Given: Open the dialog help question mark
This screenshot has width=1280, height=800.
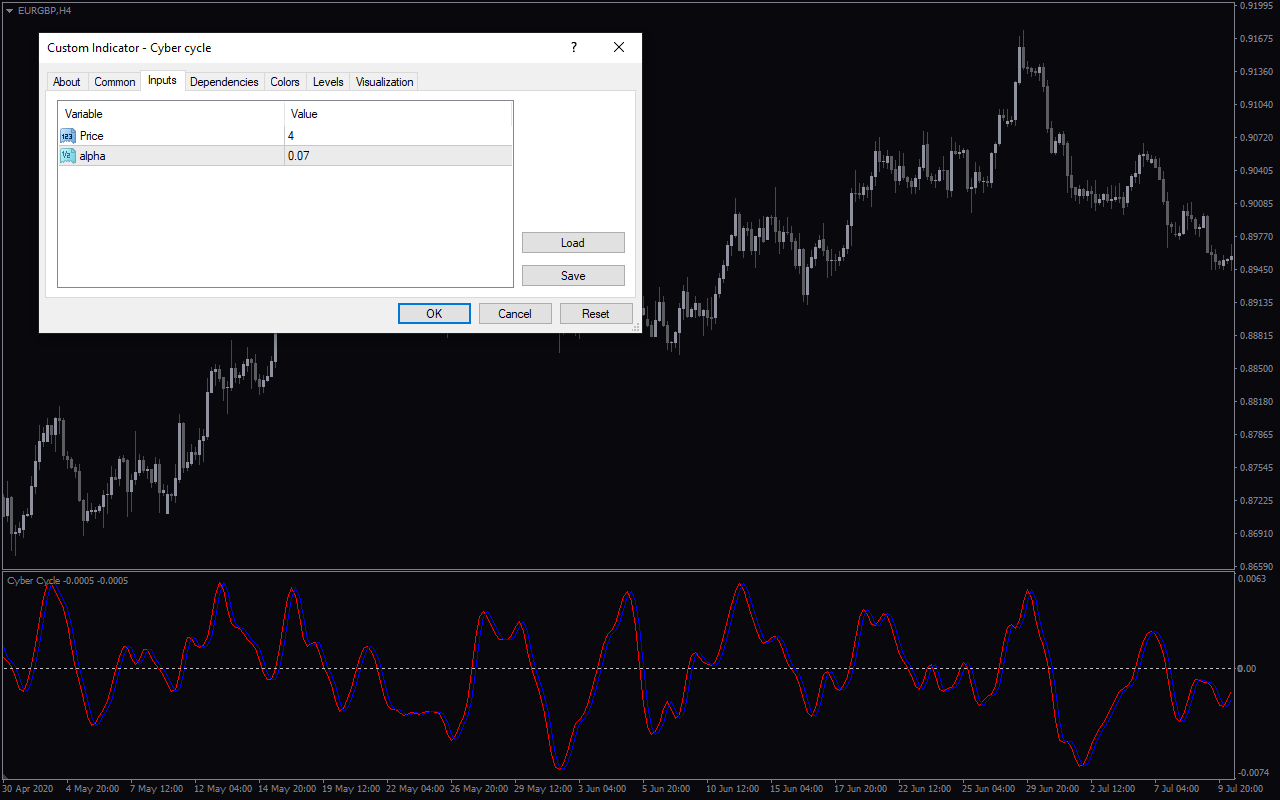Looking at the screenshot, I should click(x=574, y=47).
